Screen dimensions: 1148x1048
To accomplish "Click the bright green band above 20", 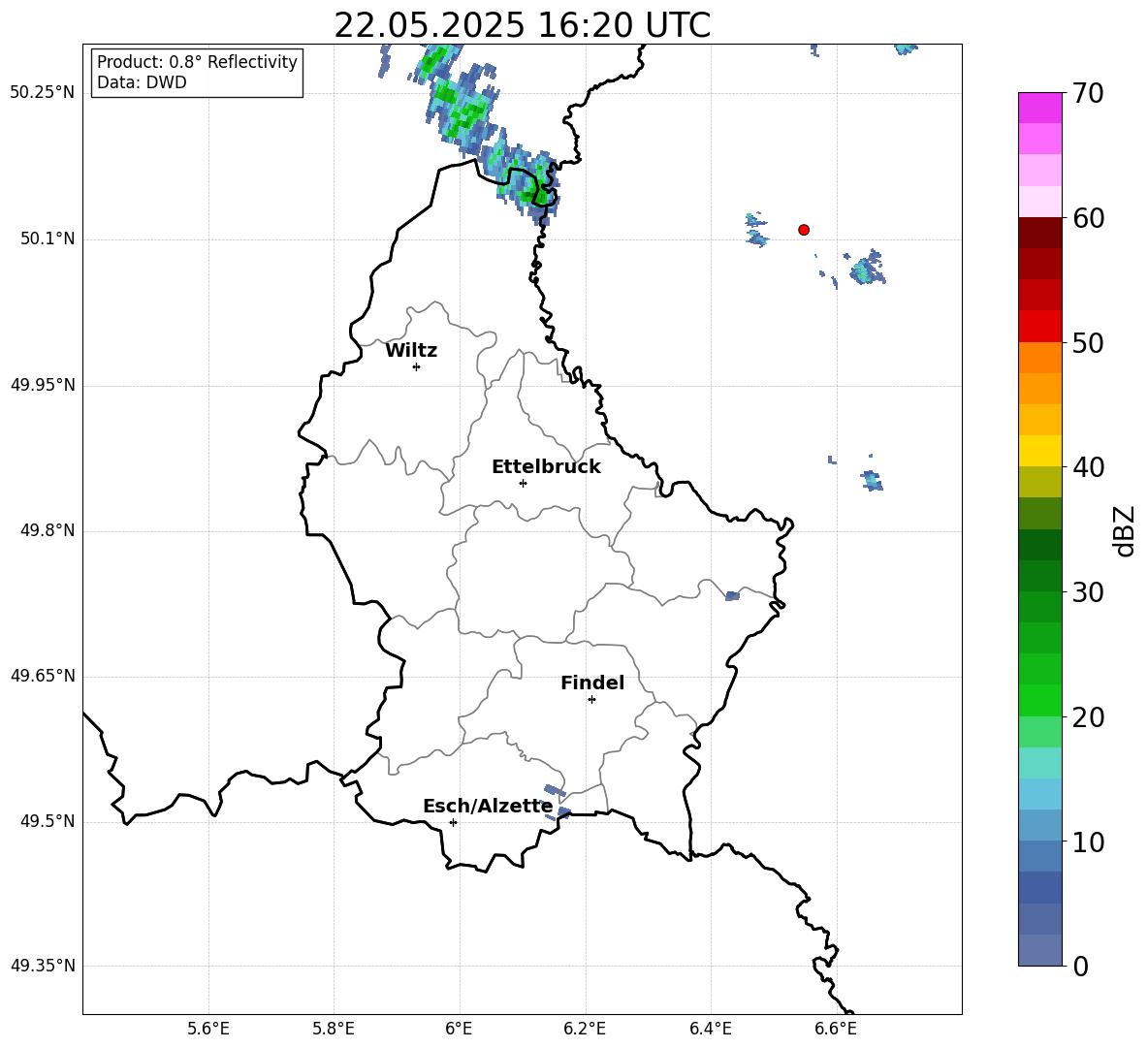I will 1040,700.
